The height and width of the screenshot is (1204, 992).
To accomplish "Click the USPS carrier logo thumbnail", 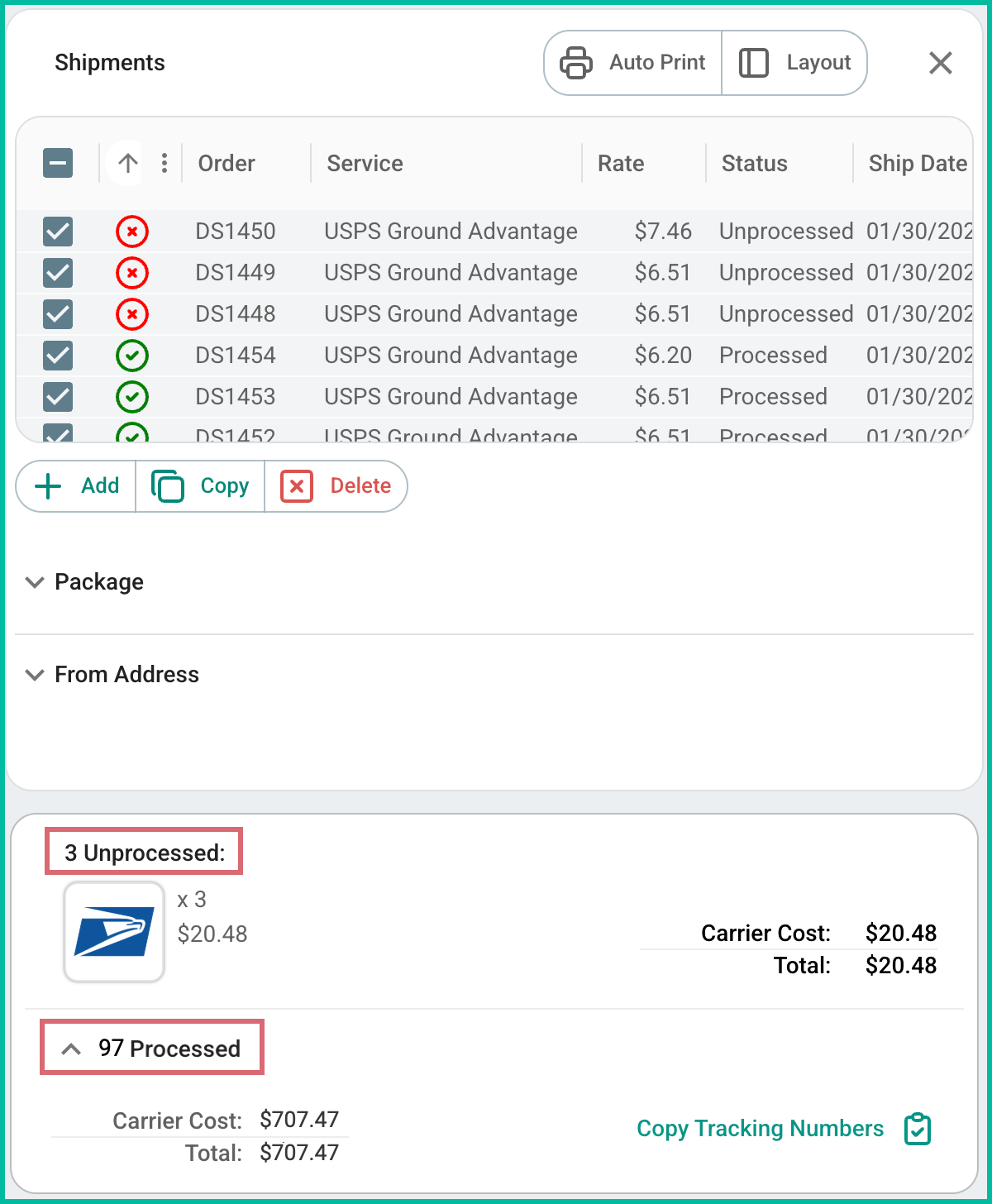I will click(114, 931).
